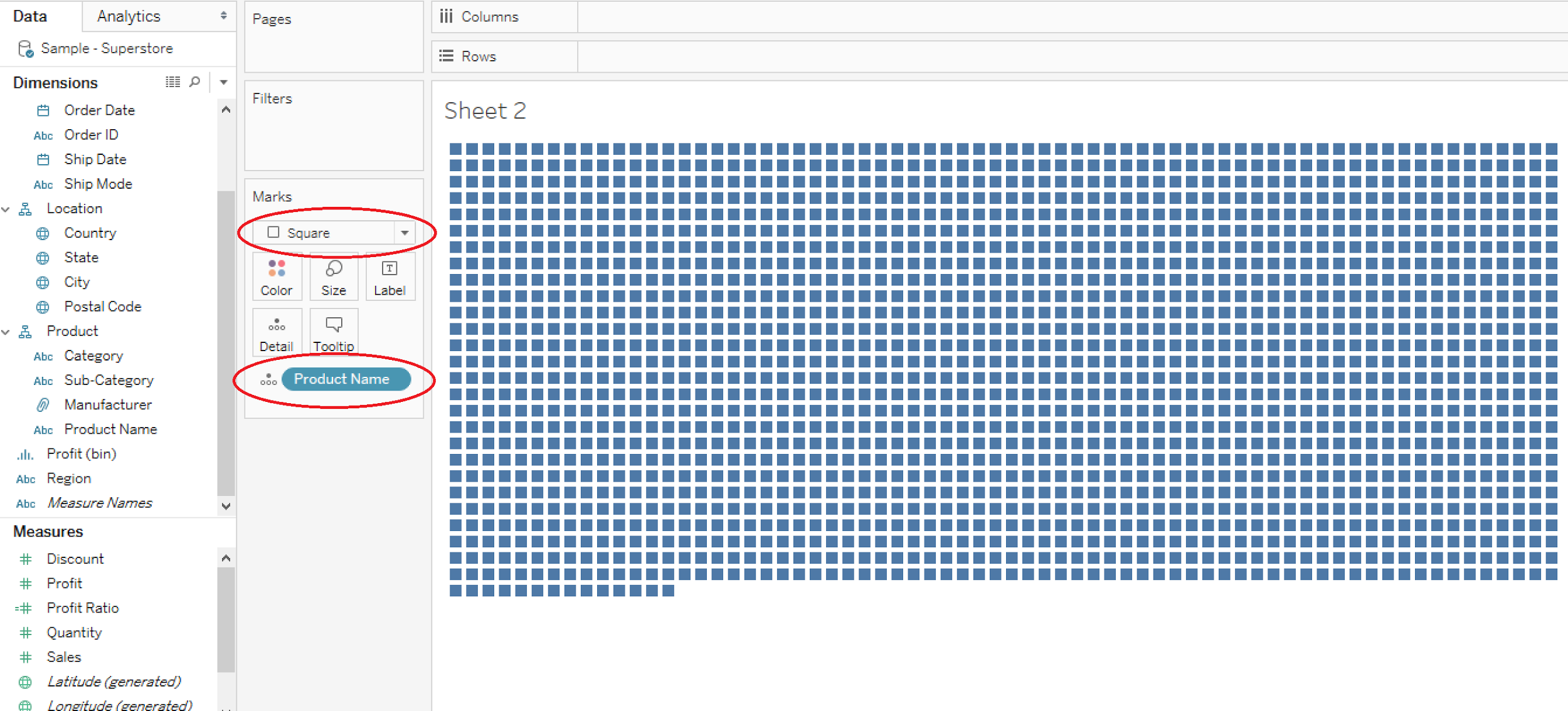Open the Label mark options
The height and width of the screenshot is (711, 1568).
(x=389, y=276)
